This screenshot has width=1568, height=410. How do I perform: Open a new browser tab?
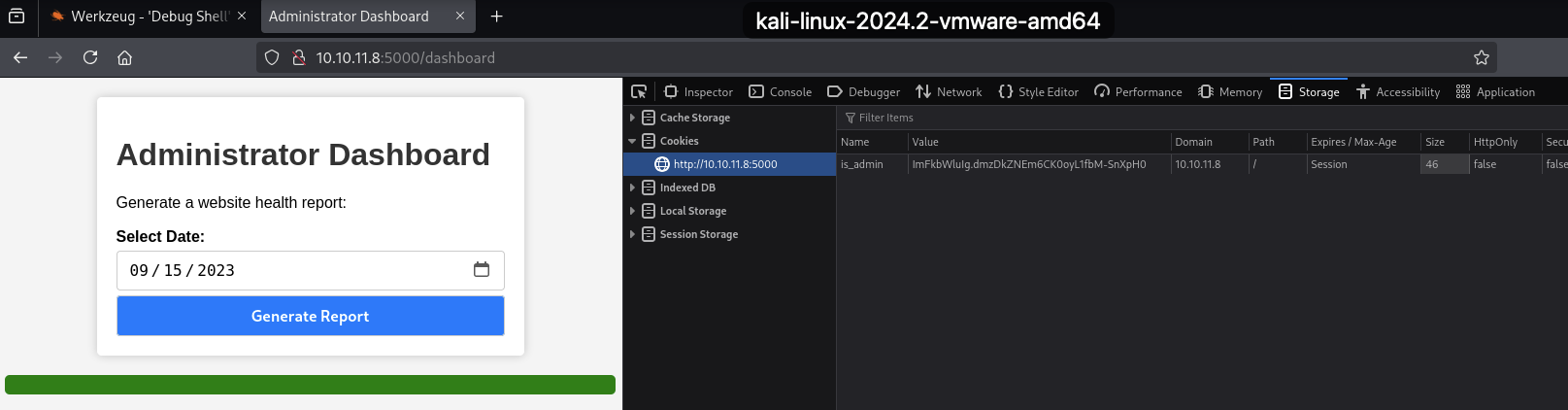(x=496, y=17)
